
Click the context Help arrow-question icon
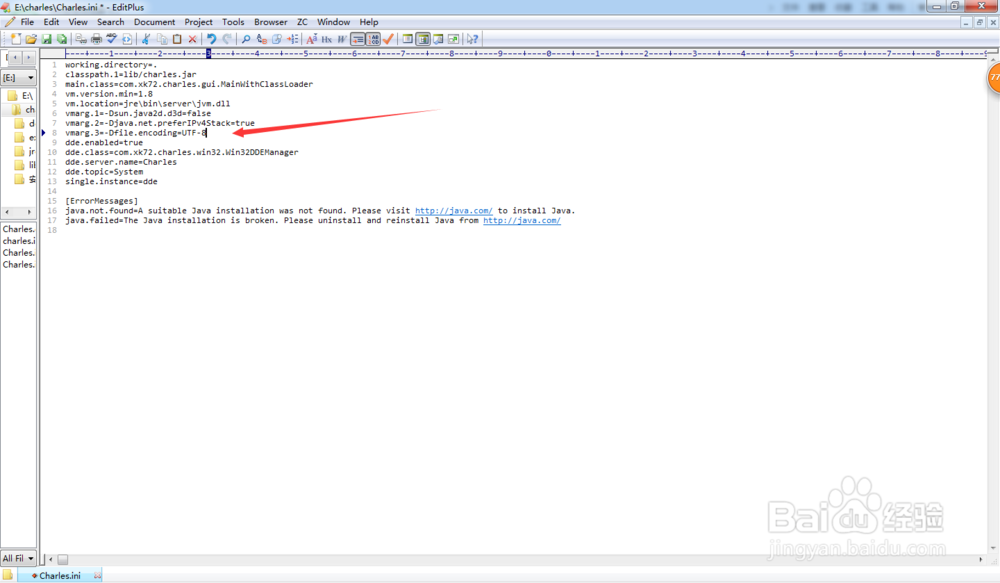473,39
